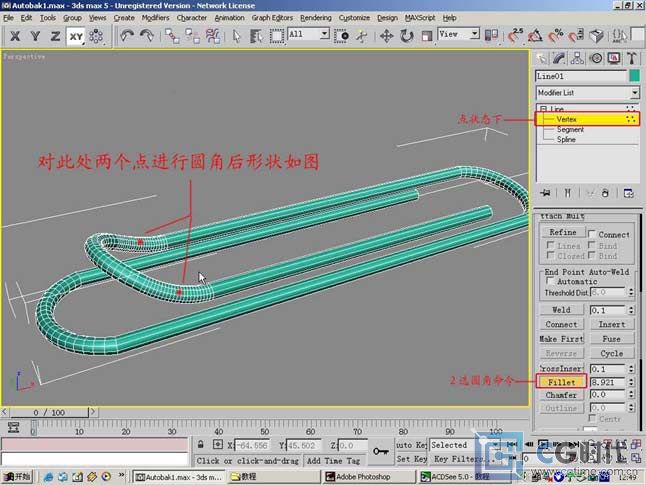Image resolution: width=646 pixels, height=485 pixels.
Task: Toggle the Closed checkbox under Refine
Action: [550, 255]
